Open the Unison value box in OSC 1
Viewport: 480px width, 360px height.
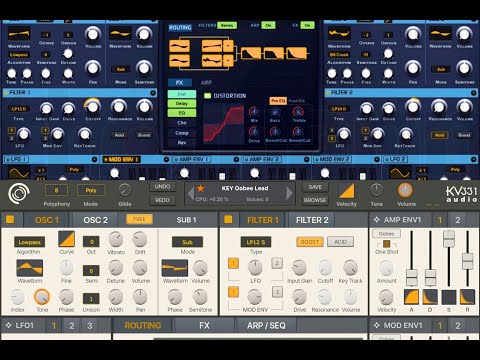(x=91, y=299)
